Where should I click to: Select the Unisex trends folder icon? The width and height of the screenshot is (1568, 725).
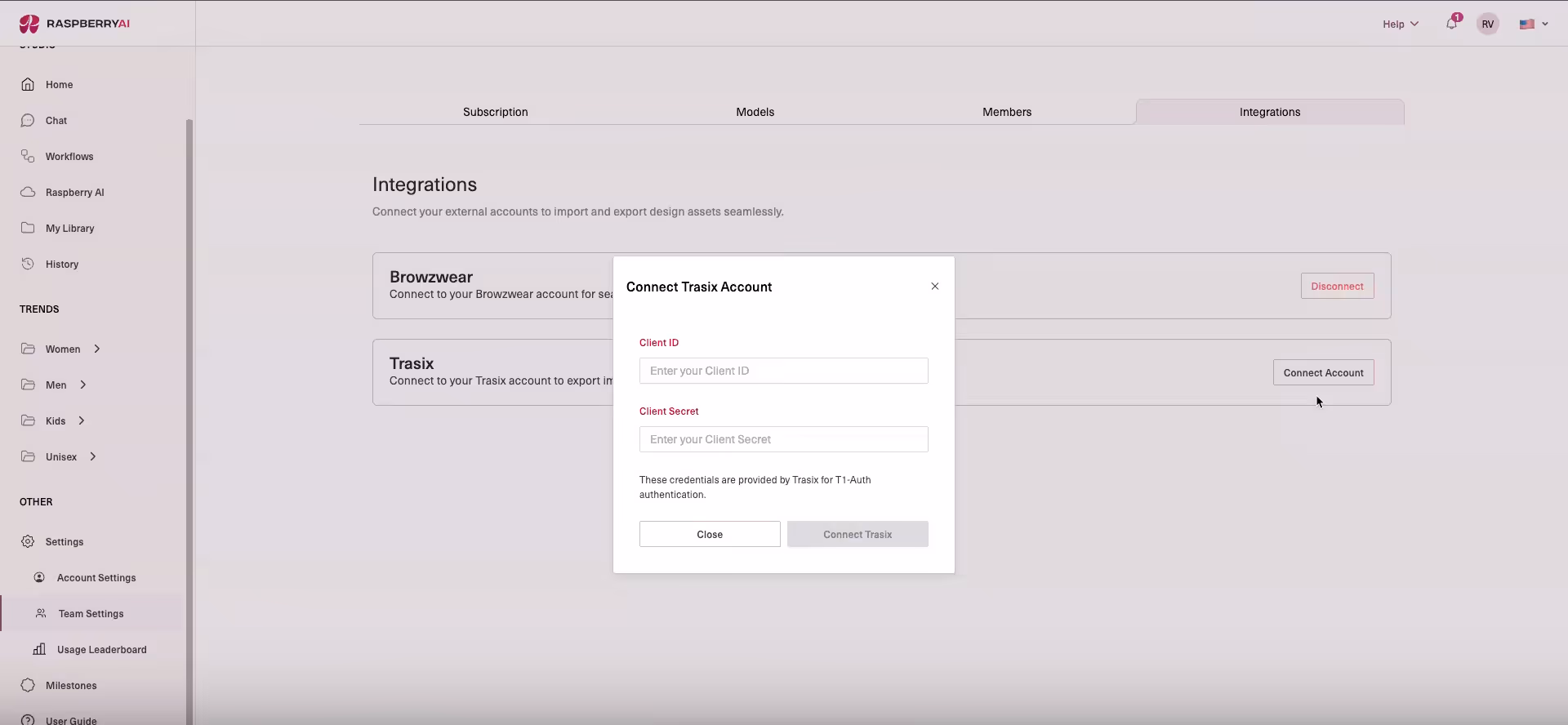pyautogui.click(x=28, y=456)
